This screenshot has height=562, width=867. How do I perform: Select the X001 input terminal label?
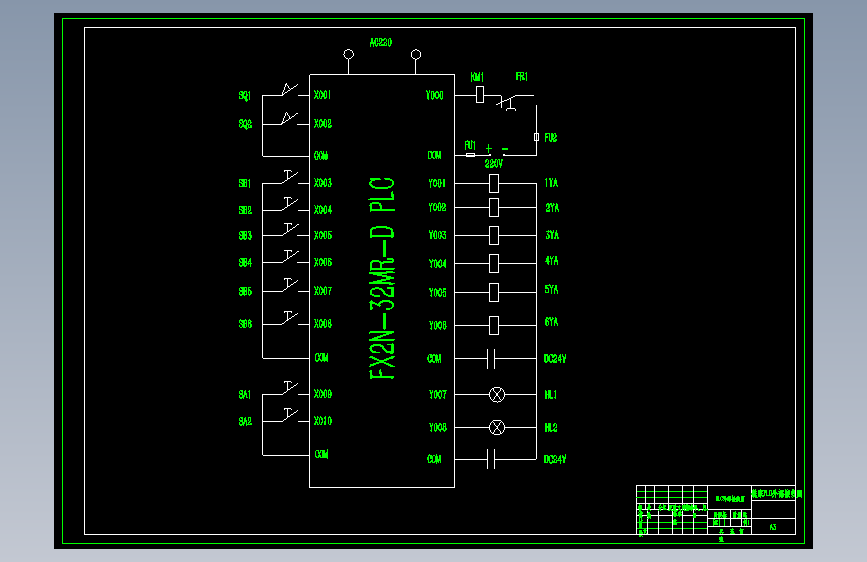pos(322,95)
